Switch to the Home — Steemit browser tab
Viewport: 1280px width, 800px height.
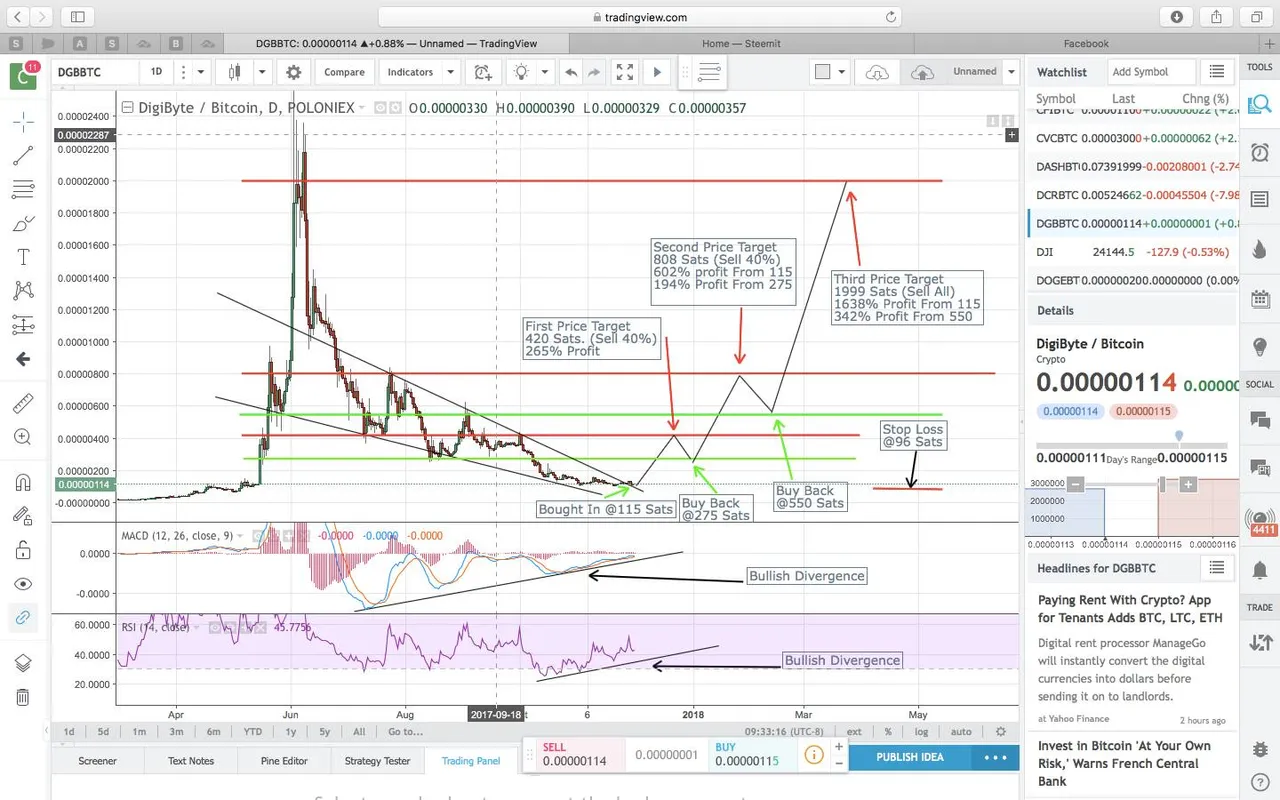(x=741, y=43)
